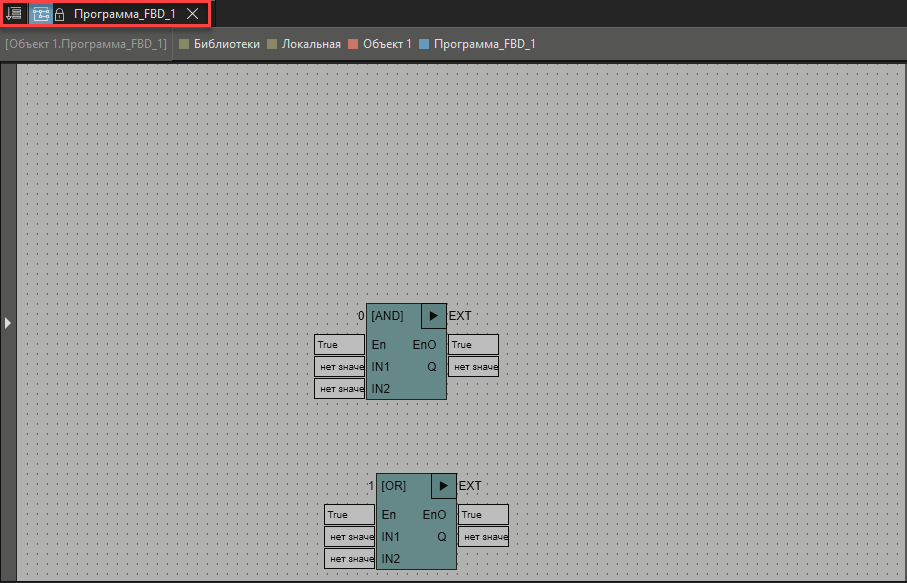Click the lock icon on Программа_FBD_1 tab
The height and width of the screenshot is (583, 907).
click(x=60, y=15)
